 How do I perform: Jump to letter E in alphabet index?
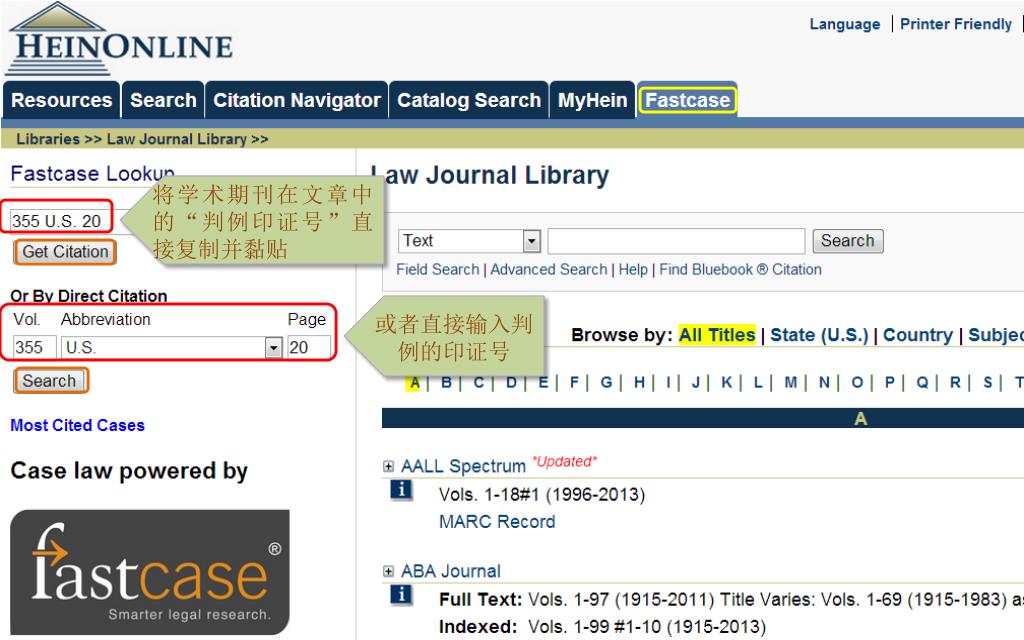point(543,383)
